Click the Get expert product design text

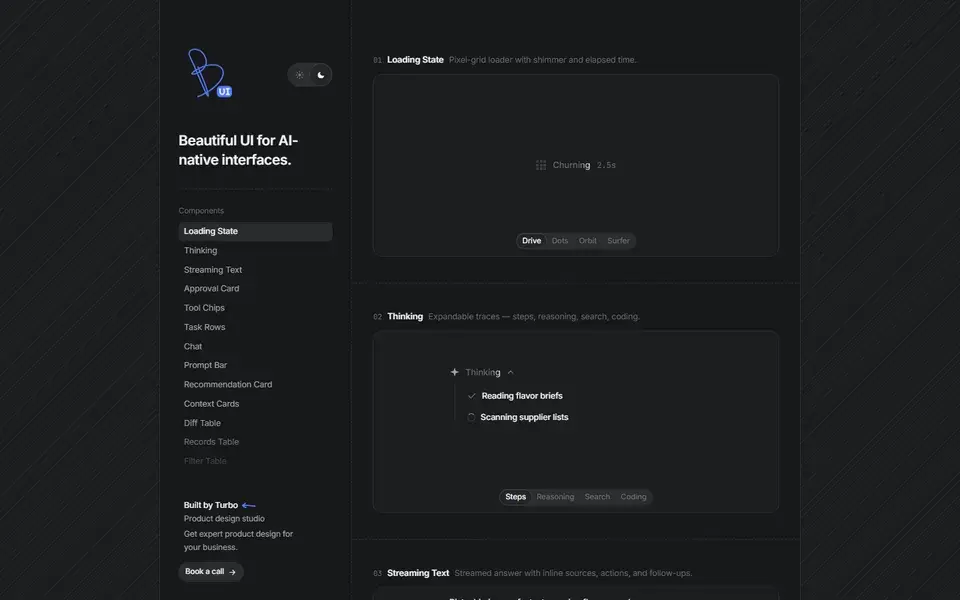238,541
